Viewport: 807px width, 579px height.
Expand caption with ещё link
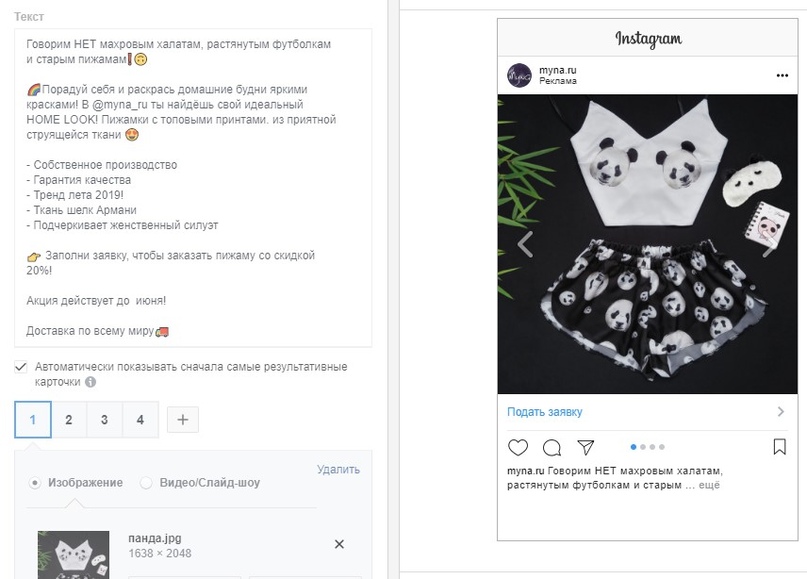708,486
